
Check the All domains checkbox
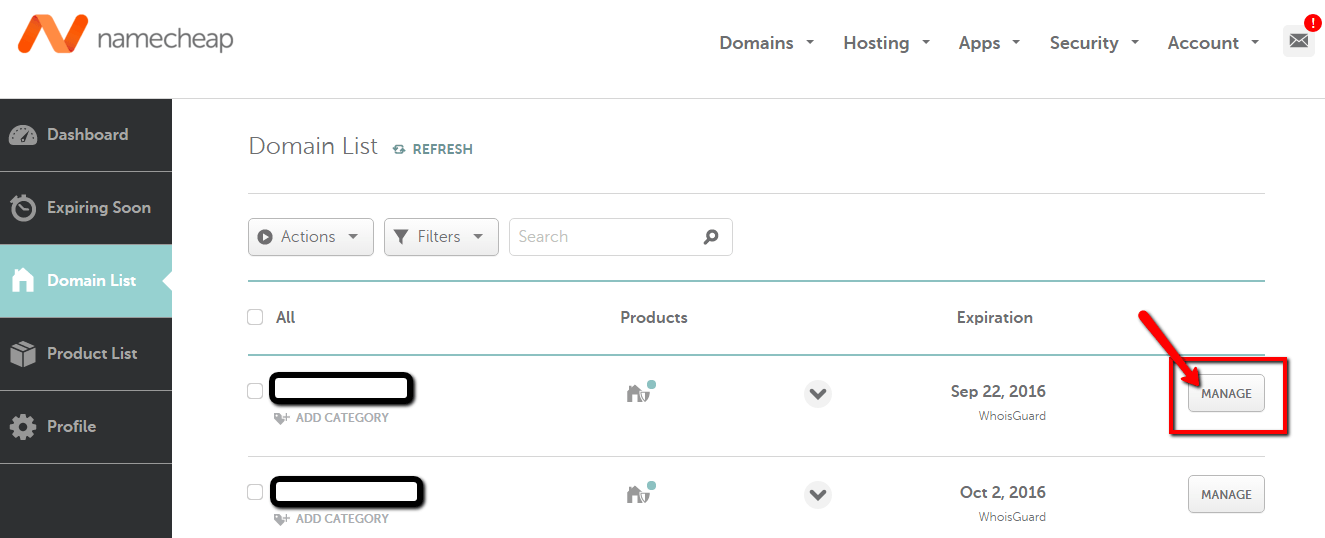point(255,317)
